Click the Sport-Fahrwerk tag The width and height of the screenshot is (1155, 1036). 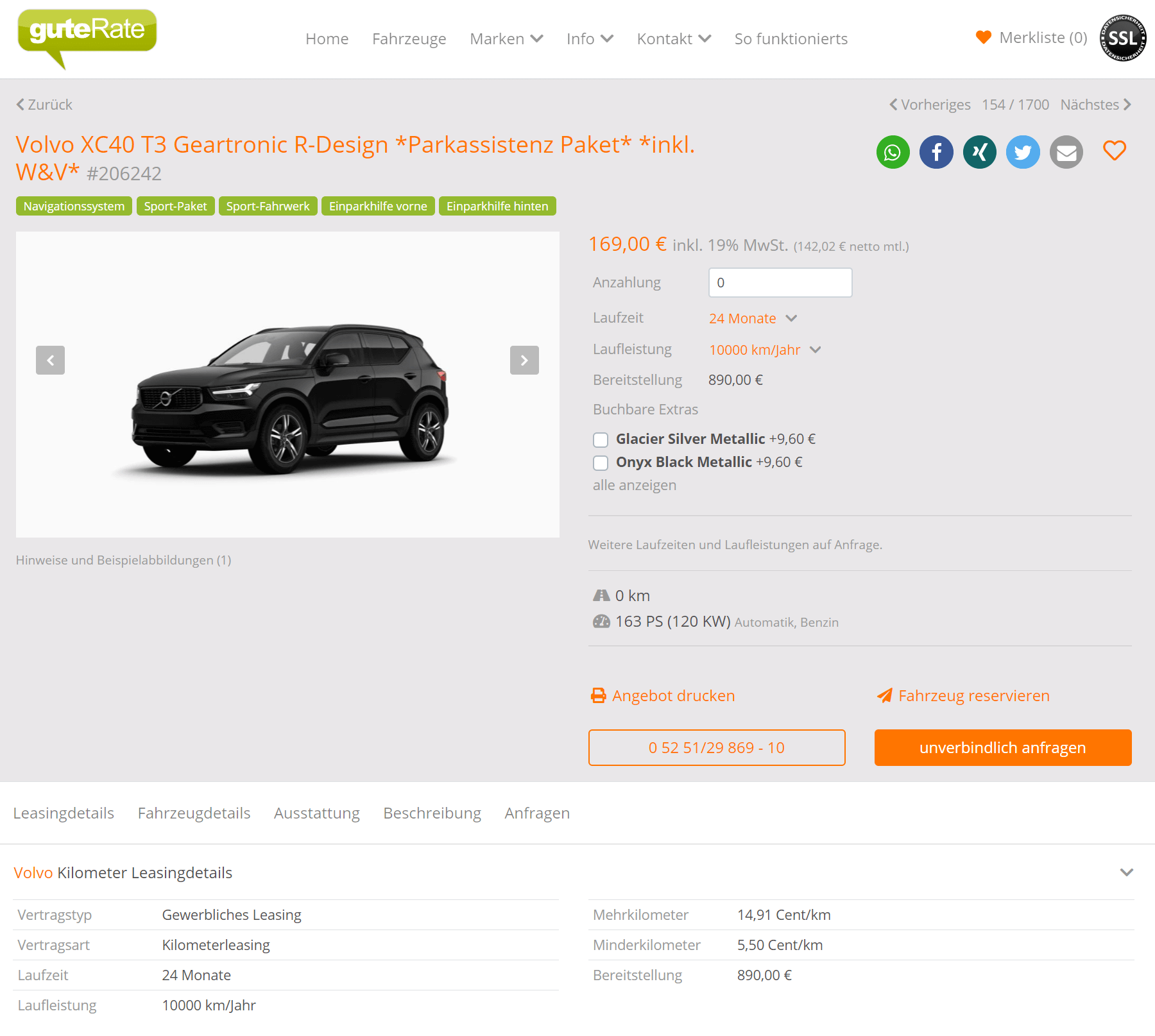pos(268,206)
